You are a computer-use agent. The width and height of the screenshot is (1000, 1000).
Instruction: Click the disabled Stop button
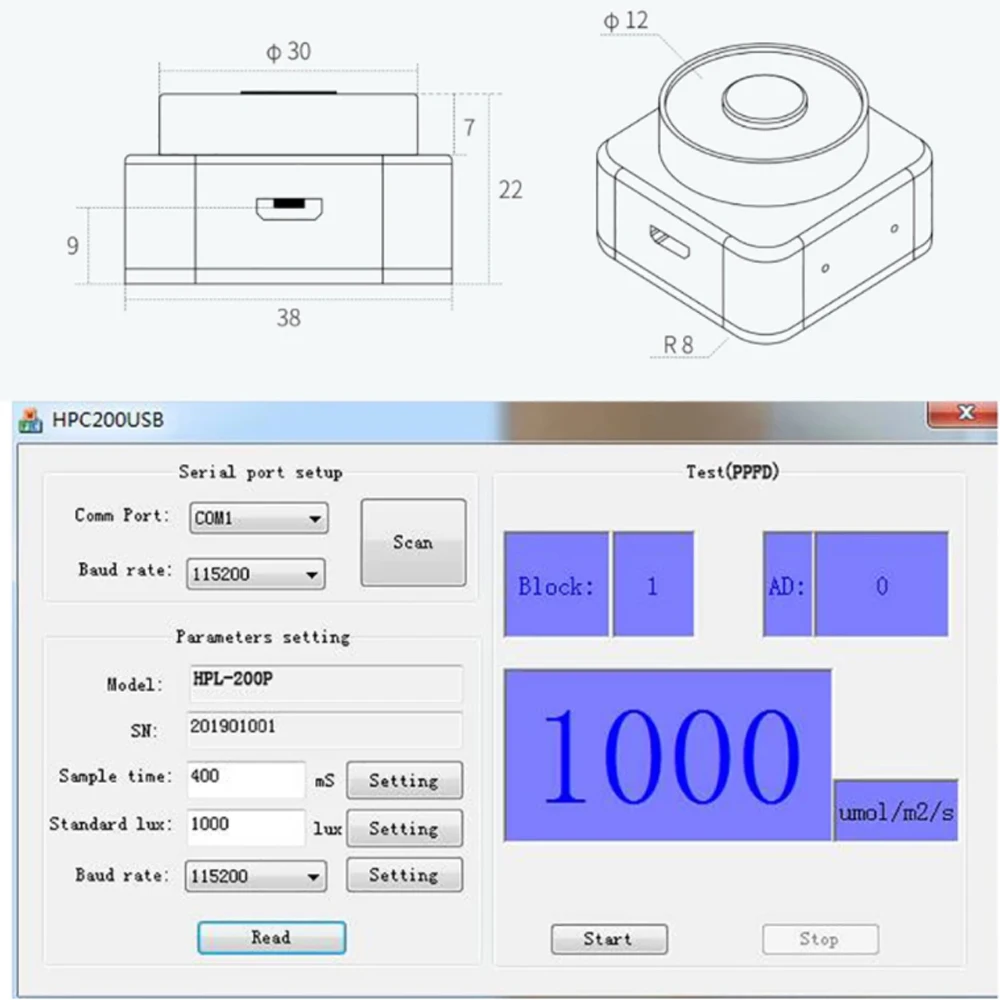tap(820, 939)
